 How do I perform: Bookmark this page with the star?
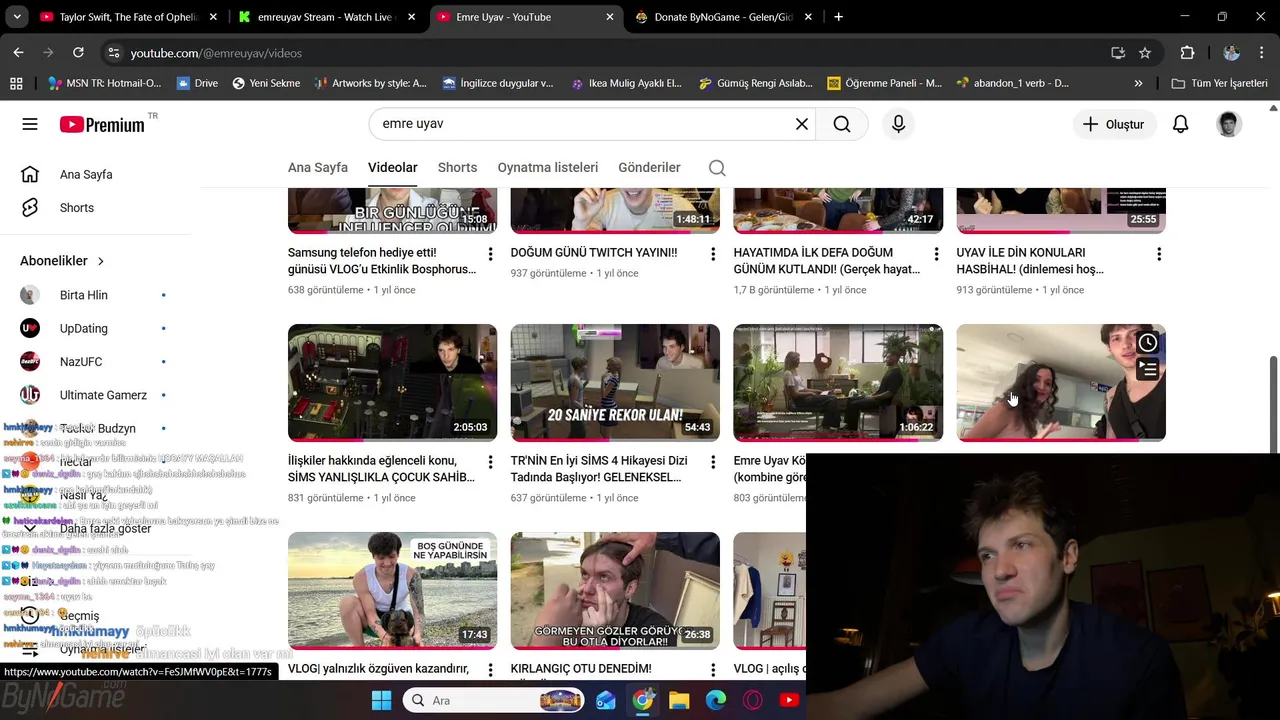tap(1145, 53)
